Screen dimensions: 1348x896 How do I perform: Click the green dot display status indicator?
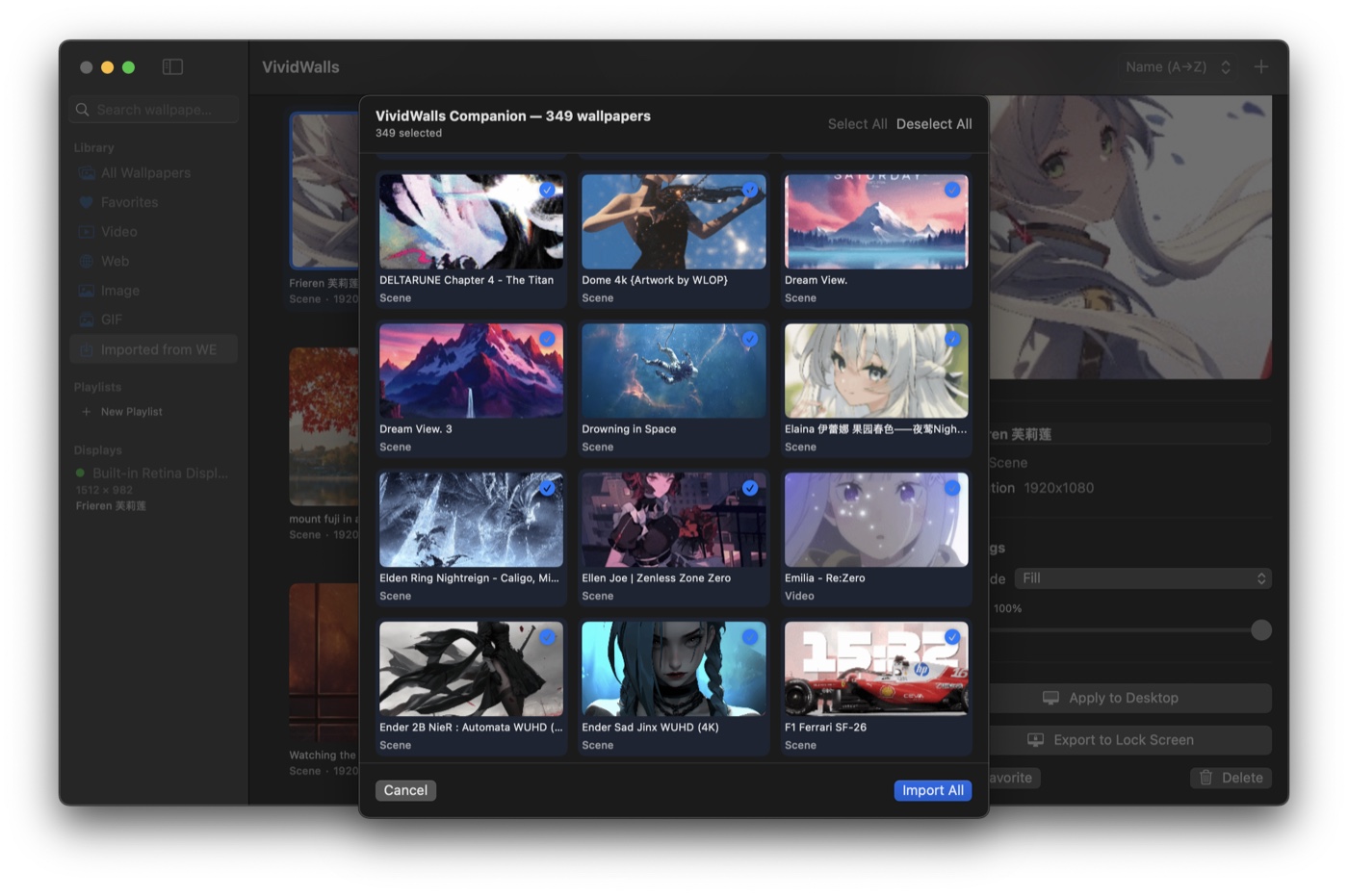pos(80,473)
